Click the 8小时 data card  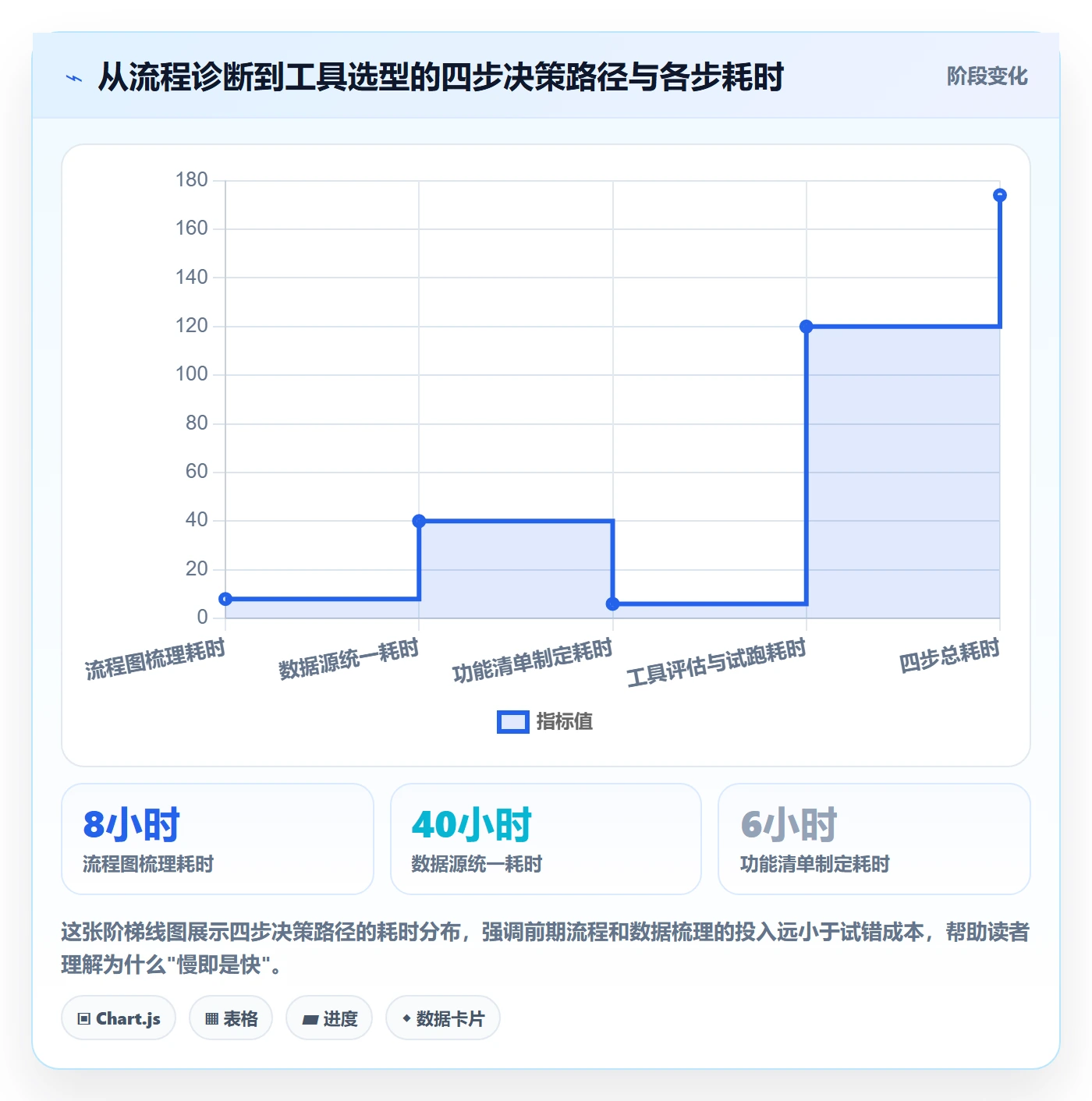pyautogui.click(x=218, y=839)
